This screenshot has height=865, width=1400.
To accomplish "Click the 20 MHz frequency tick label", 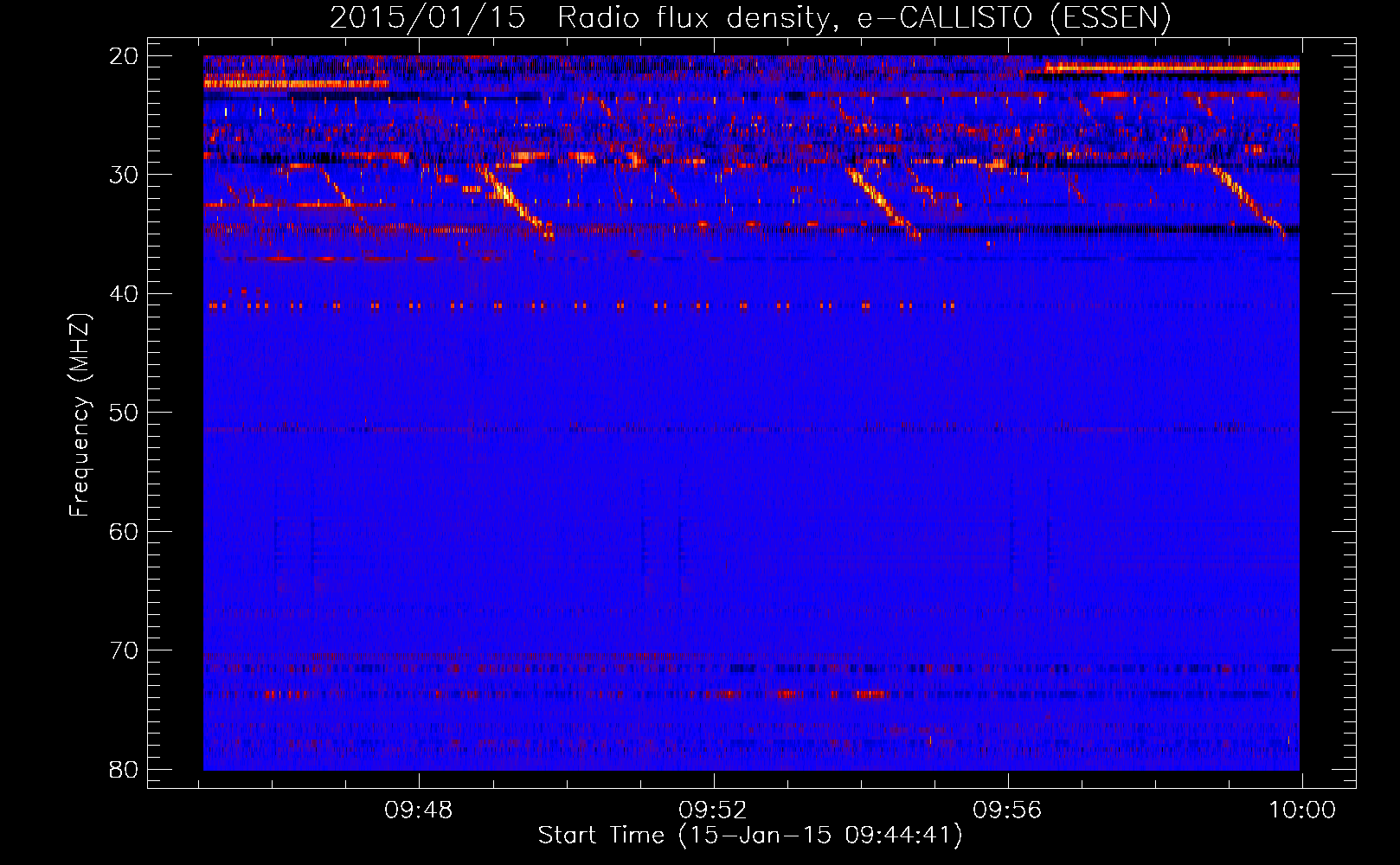I will pos(124,56).
